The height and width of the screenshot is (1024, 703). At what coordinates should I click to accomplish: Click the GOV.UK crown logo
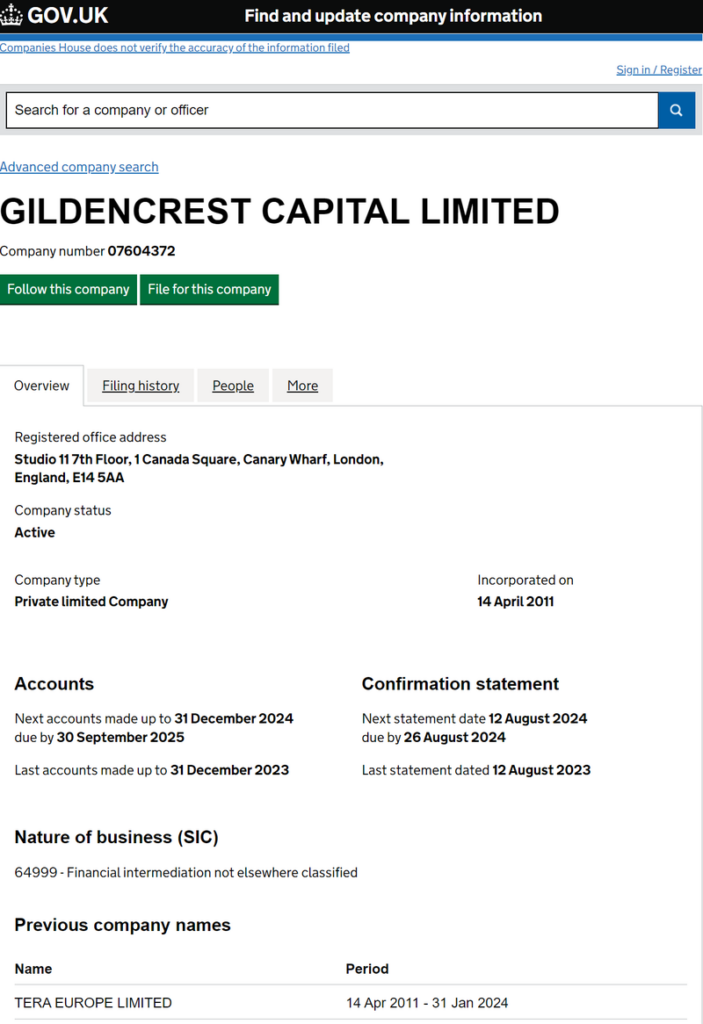coord(12,15)
